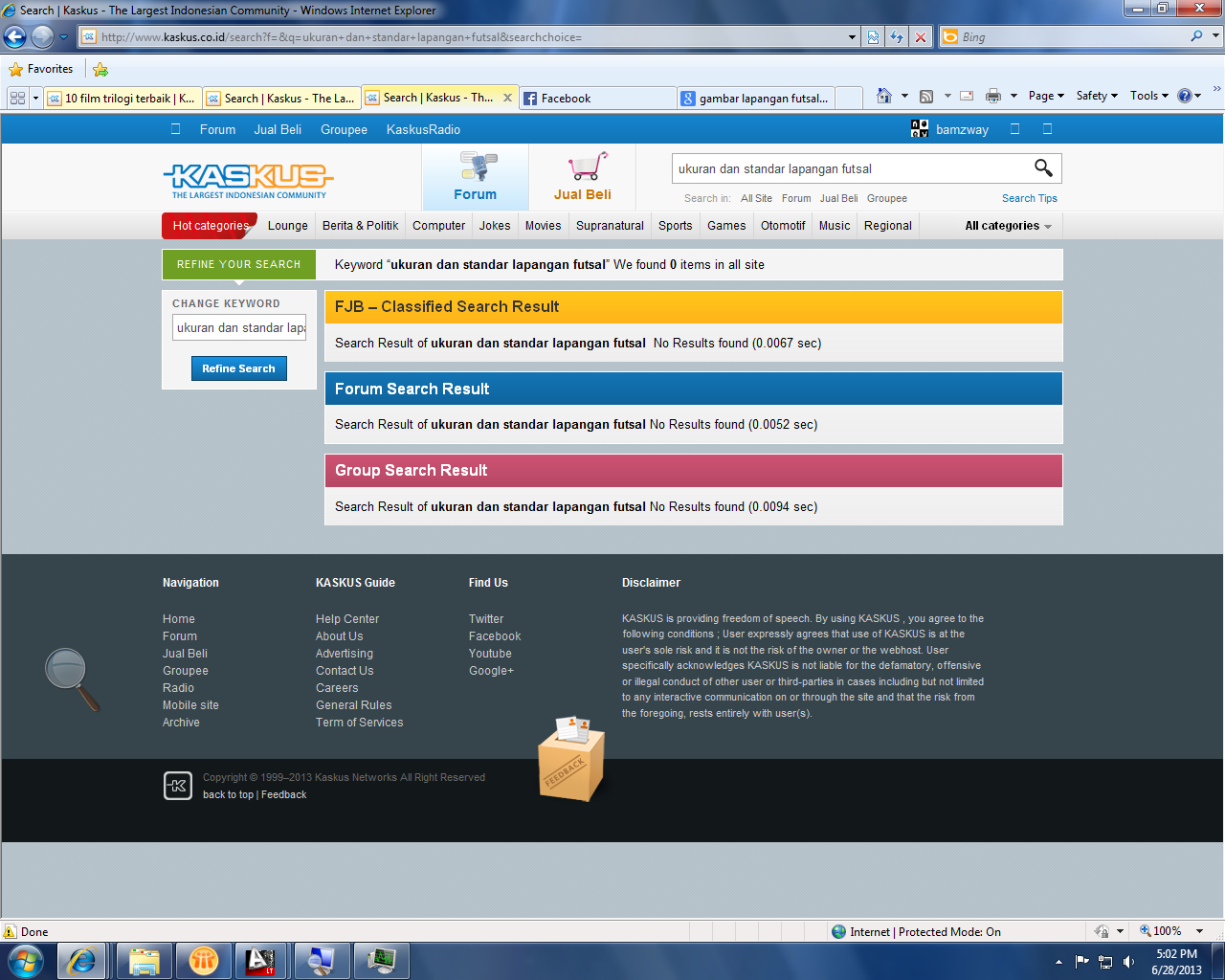Click the Forum speech bubble icon

478,167
